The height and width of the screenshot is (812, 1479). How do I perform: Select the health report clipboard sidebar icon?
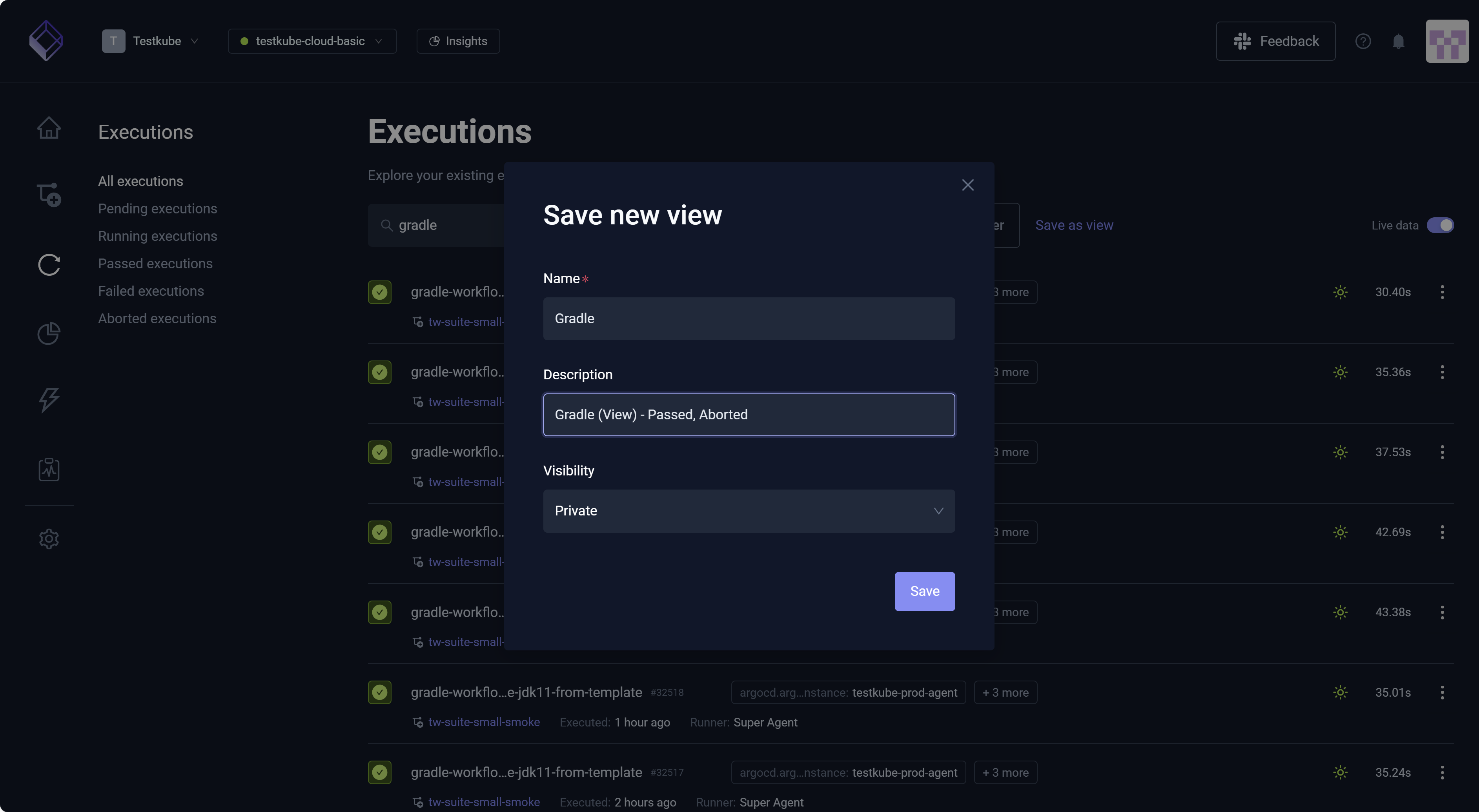(x=49, y=469)
